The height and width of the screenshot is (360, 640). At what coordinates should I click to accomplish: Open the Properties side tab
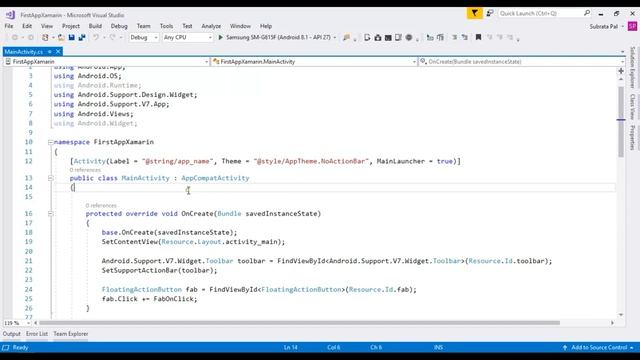(x=632, y=138)
